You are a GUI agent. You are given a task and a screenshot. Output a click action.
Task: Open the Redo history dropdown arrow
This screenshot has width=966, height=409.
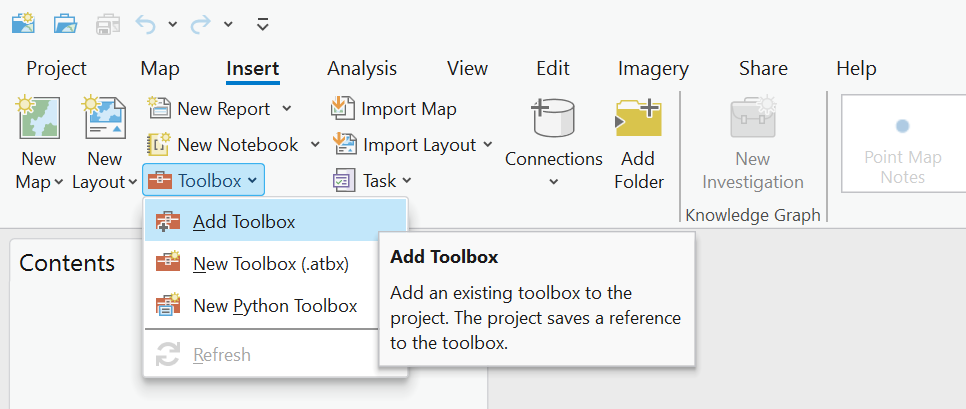tap(228, 24)
